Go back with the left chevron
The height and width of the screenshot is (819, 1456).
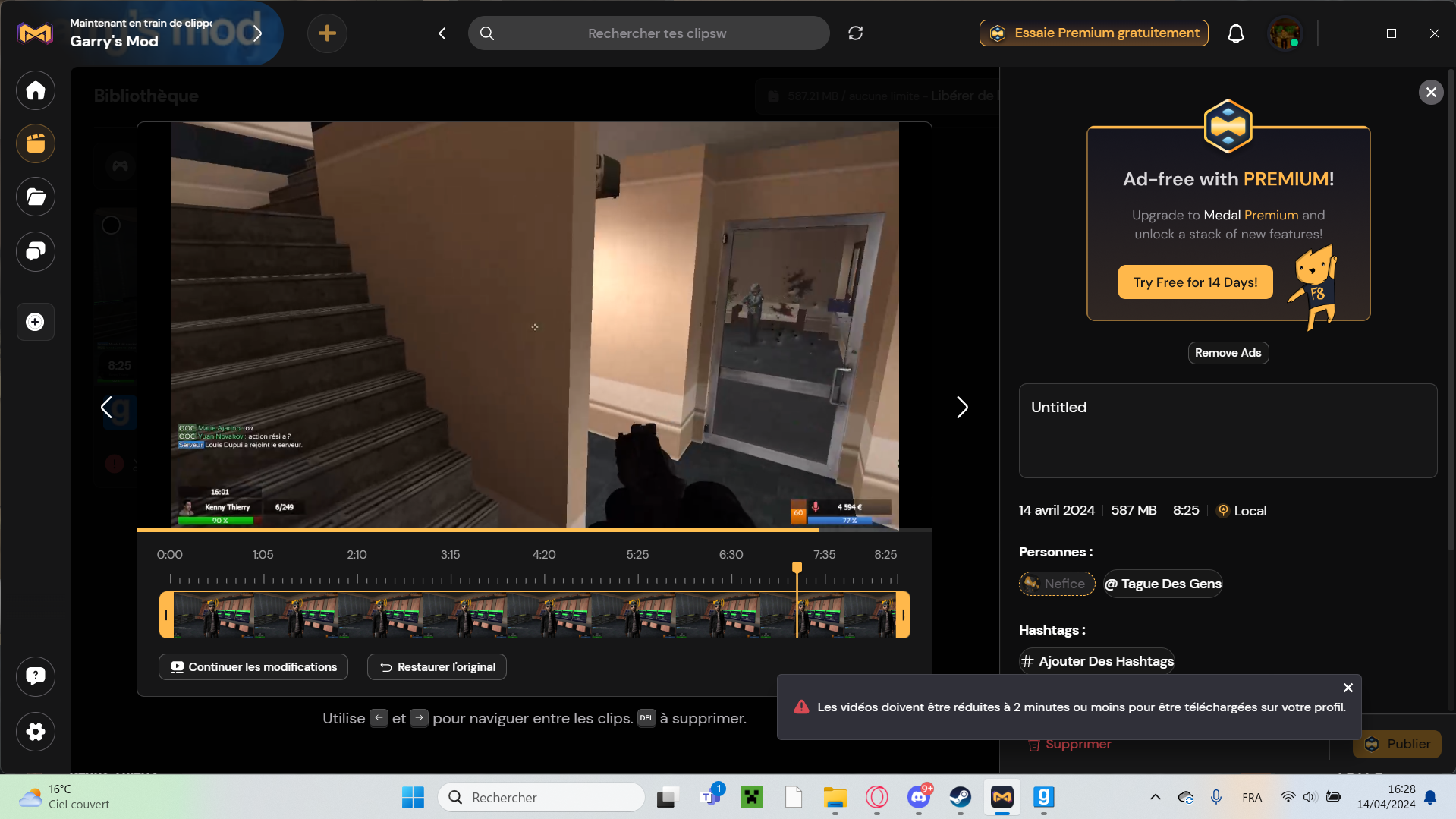click(442, 33)
